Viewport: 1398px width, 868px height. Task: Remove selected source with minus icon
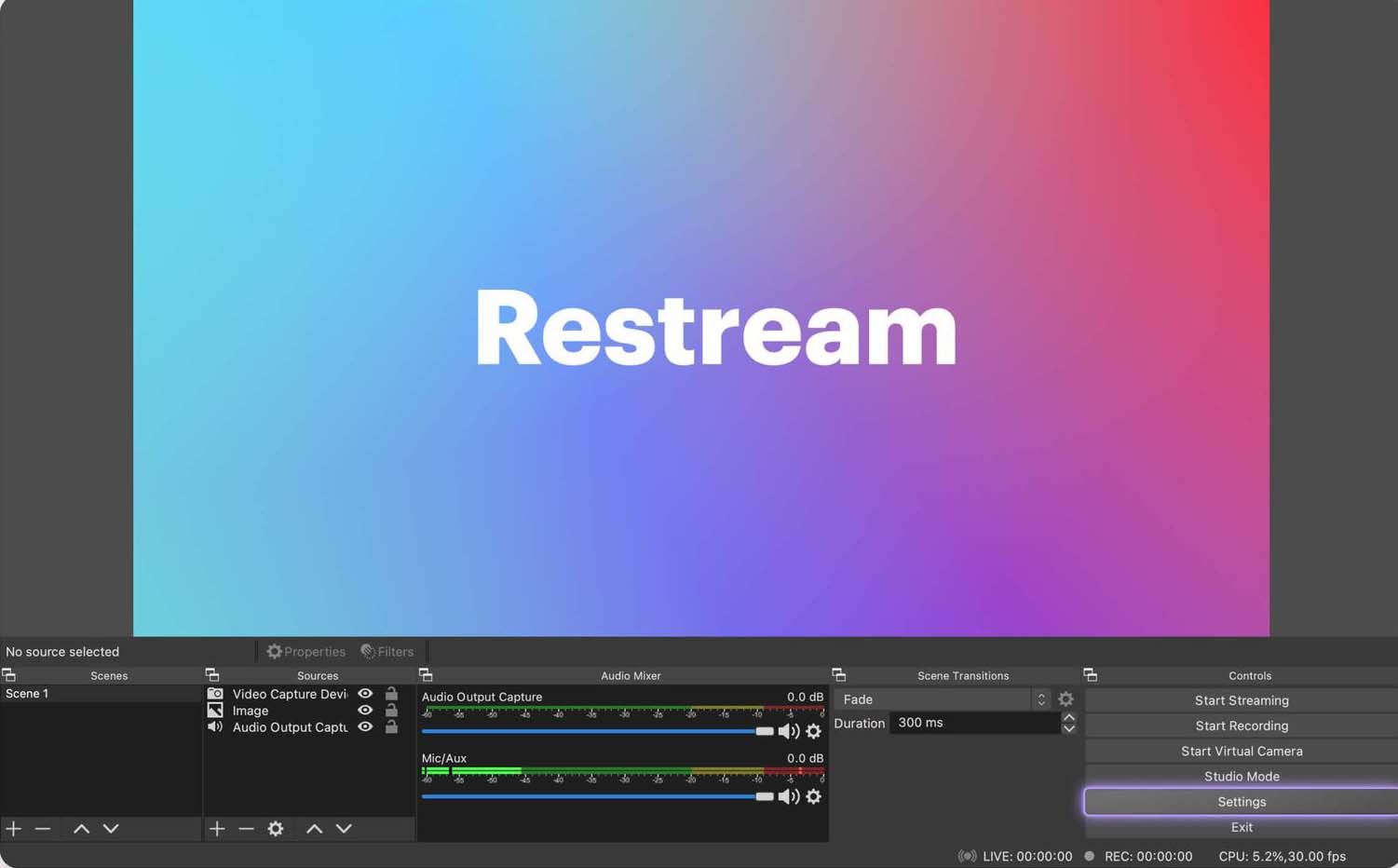coord(246,828)
